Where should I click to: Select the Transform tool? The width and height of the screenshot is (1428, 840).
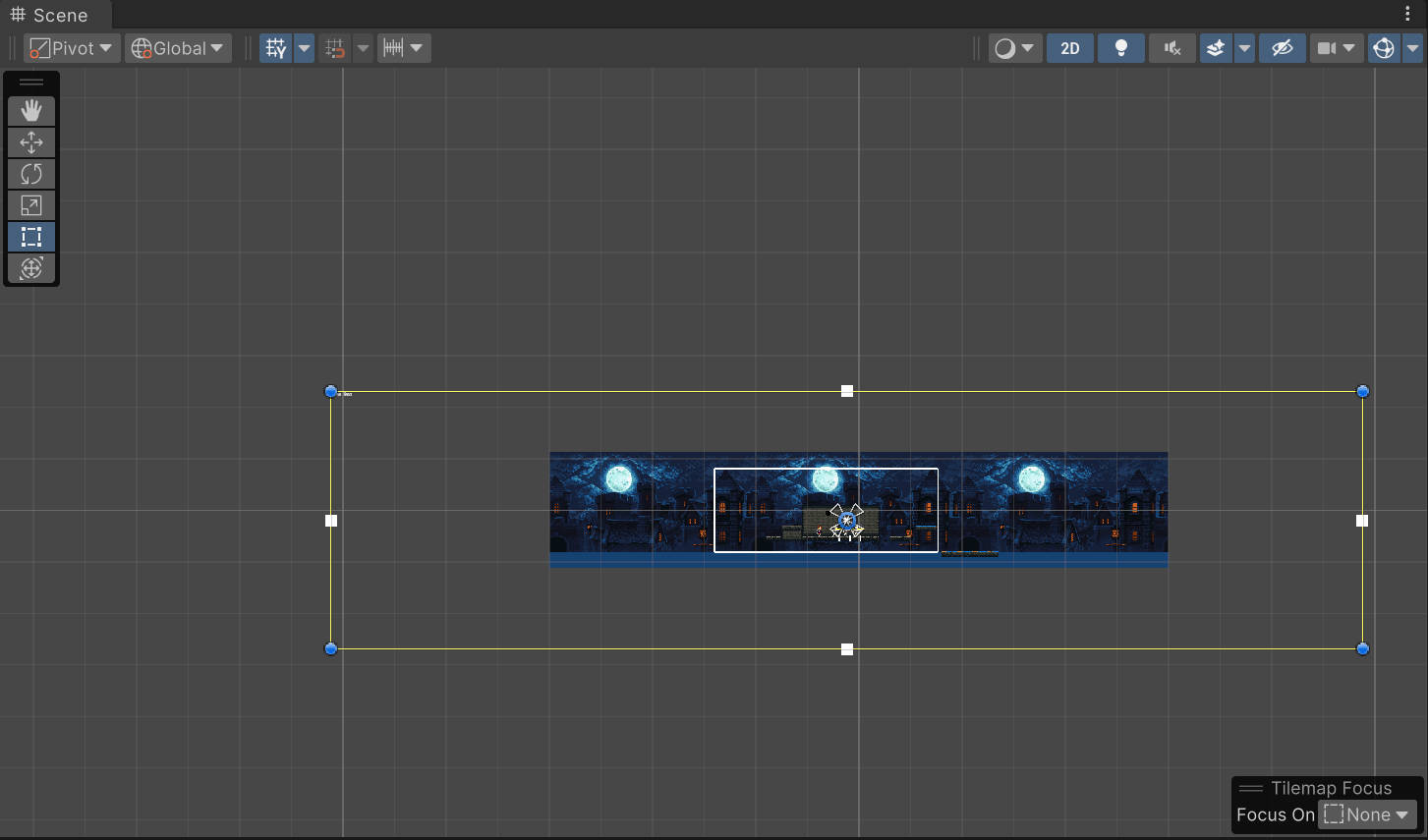click(31, 268)
